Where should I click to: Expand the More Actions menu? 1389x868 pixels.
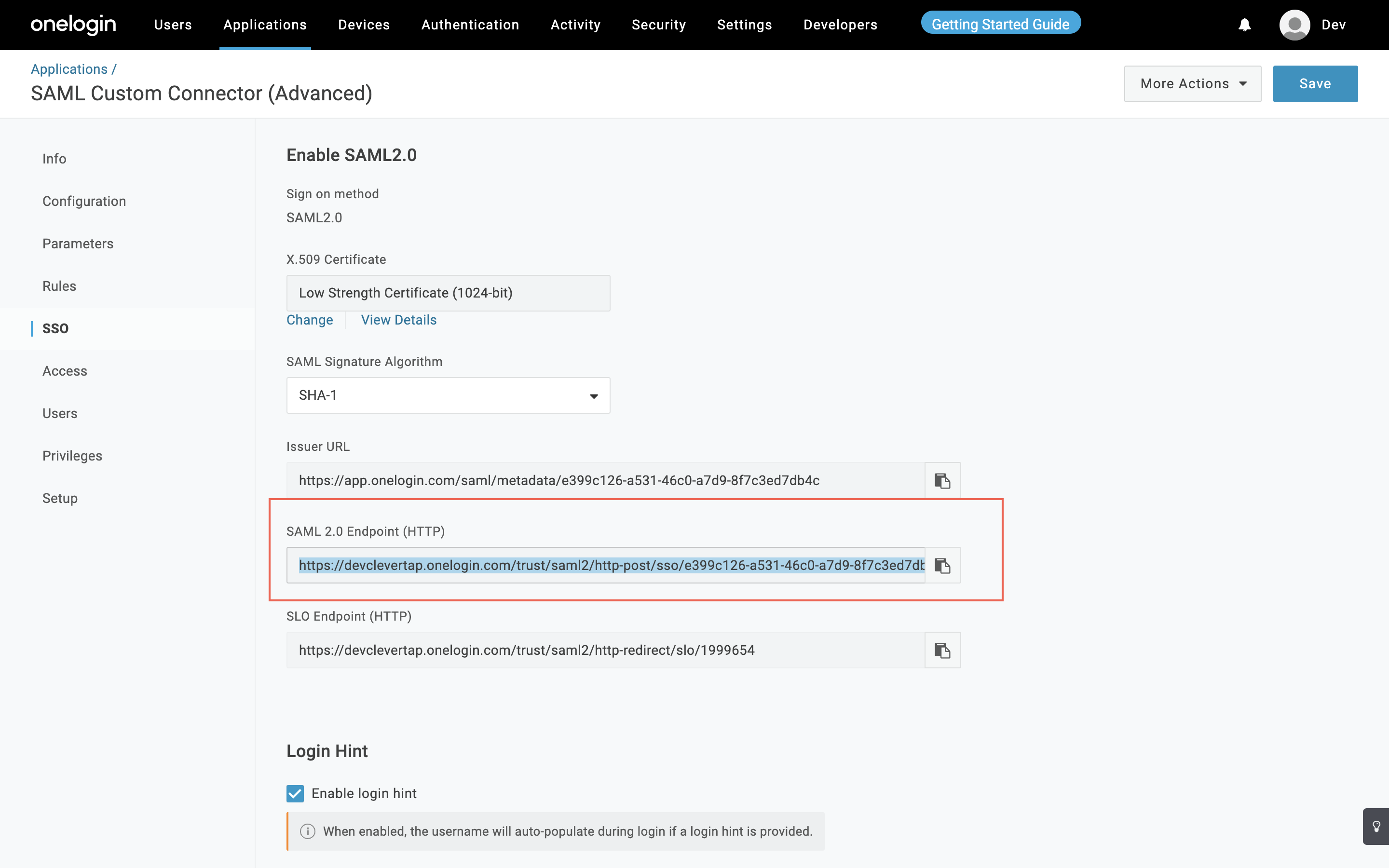pyautogui.click(x=1192, y=84)
